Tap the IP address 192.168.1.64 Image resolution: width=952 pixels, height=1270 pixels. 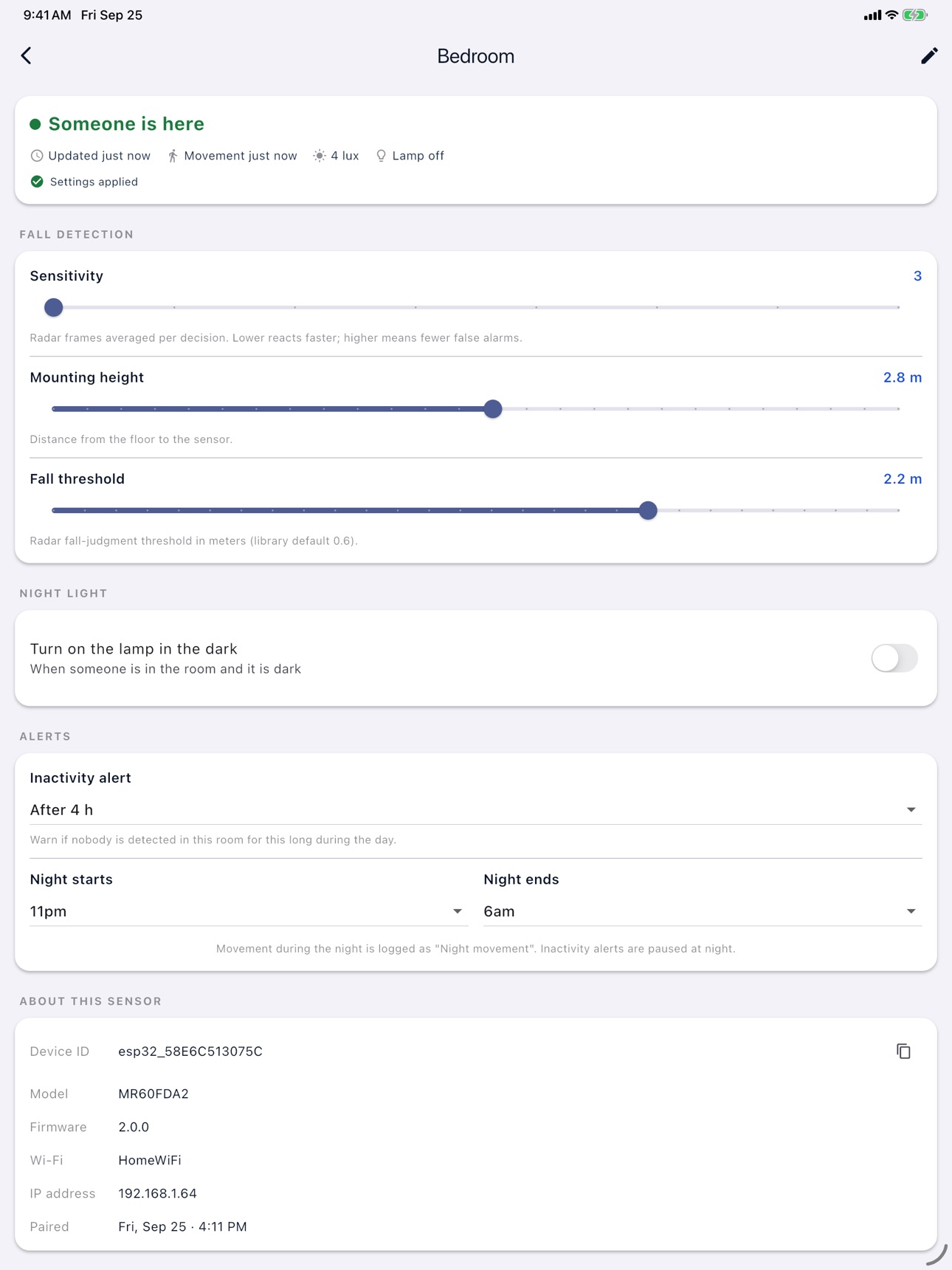pos(157,1193)
